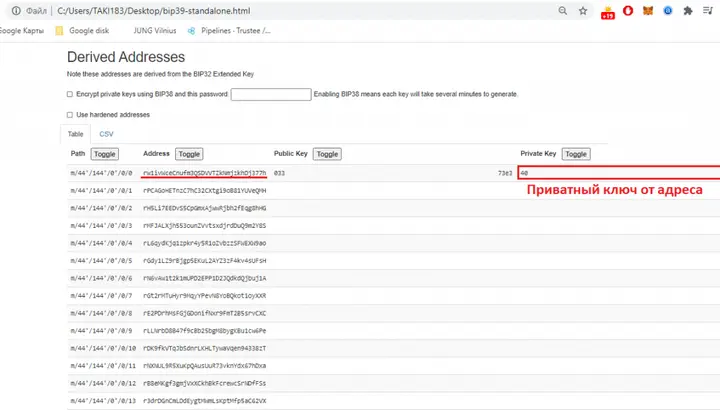Select the address on row m/44'/144'/0'/0/7

(204, 296)
